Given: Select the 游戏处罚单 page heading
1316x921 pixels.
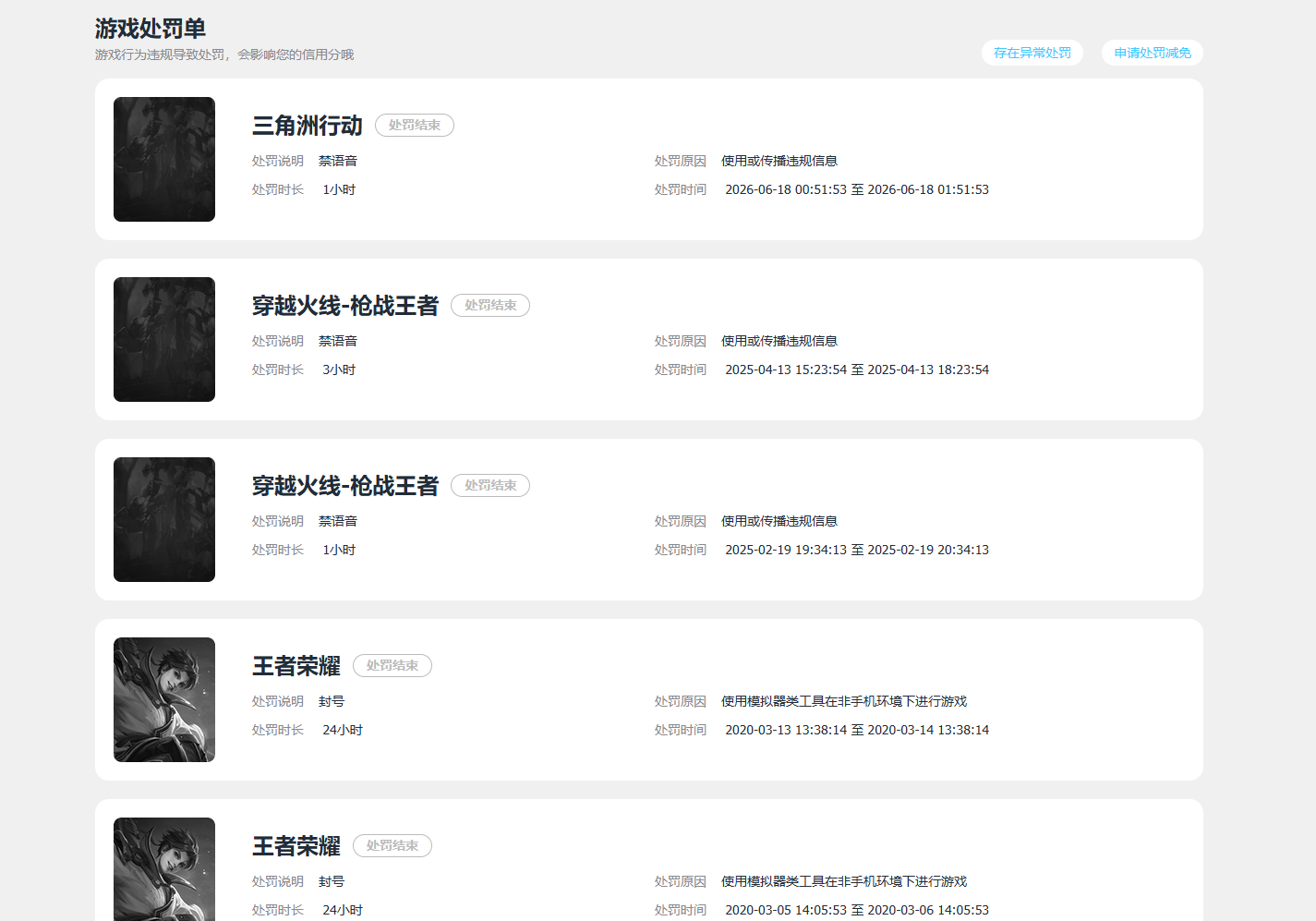Looking at the screenshot, I should click(151, 29).
